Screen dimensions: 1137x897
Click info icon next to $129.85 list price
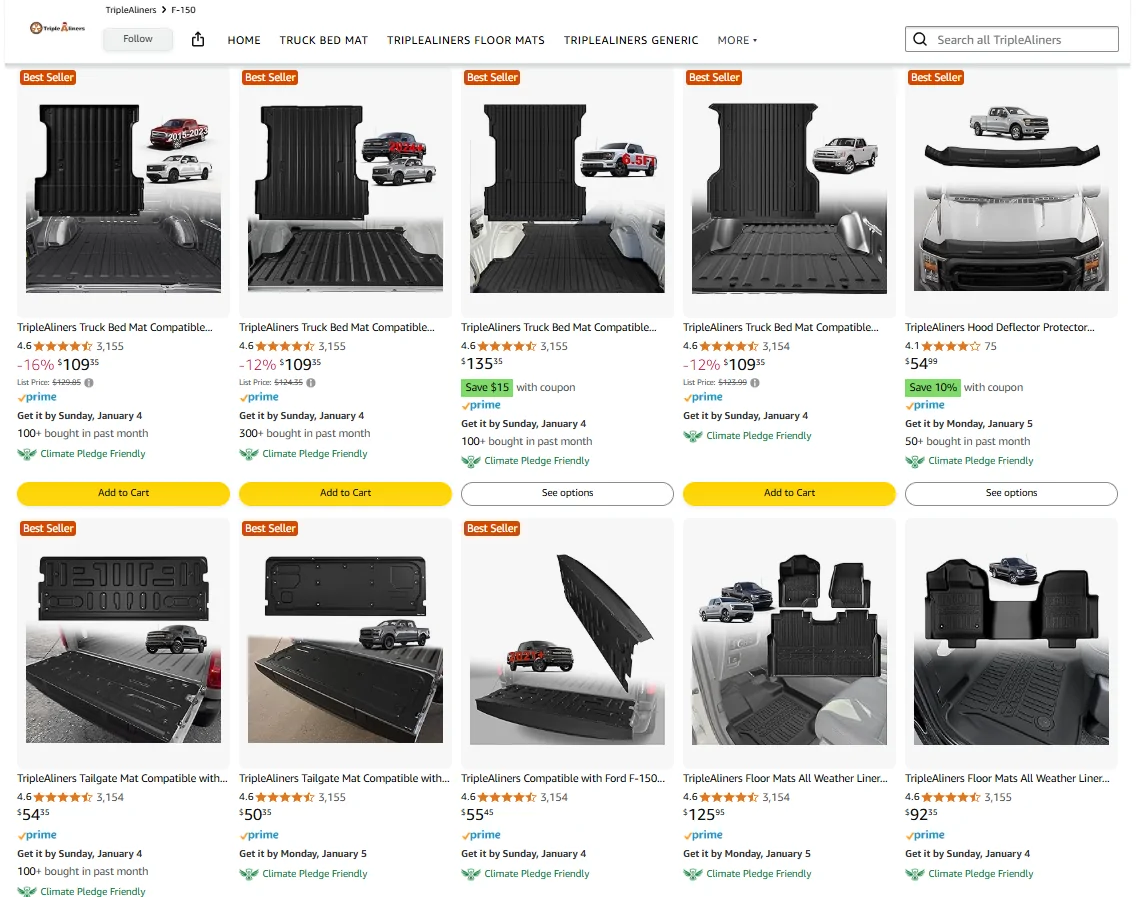tap(89, 382)
